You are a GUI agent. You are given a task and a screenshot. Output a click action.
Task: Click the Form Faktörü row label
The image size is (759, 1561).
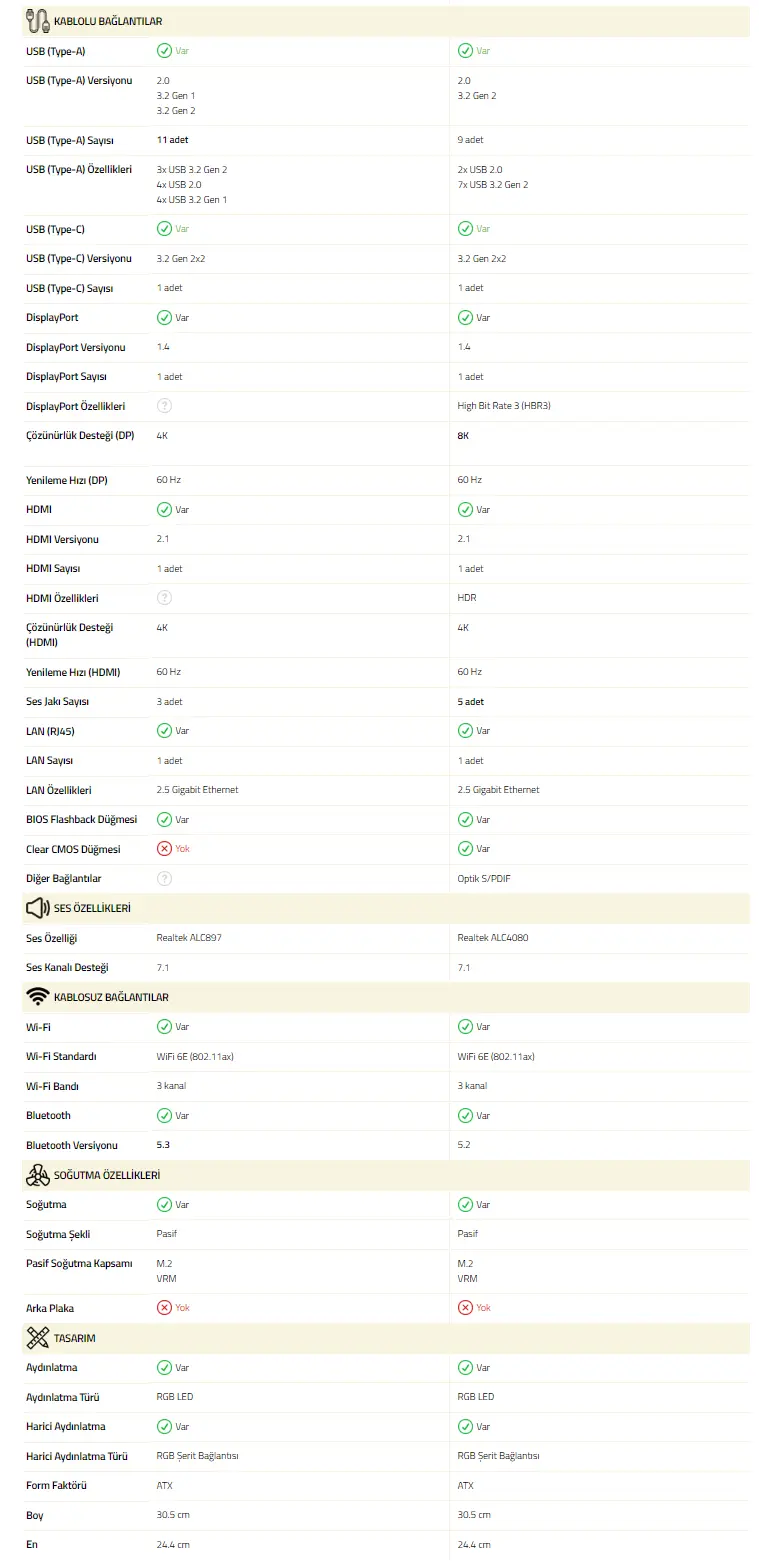[x=56, y=1485]
